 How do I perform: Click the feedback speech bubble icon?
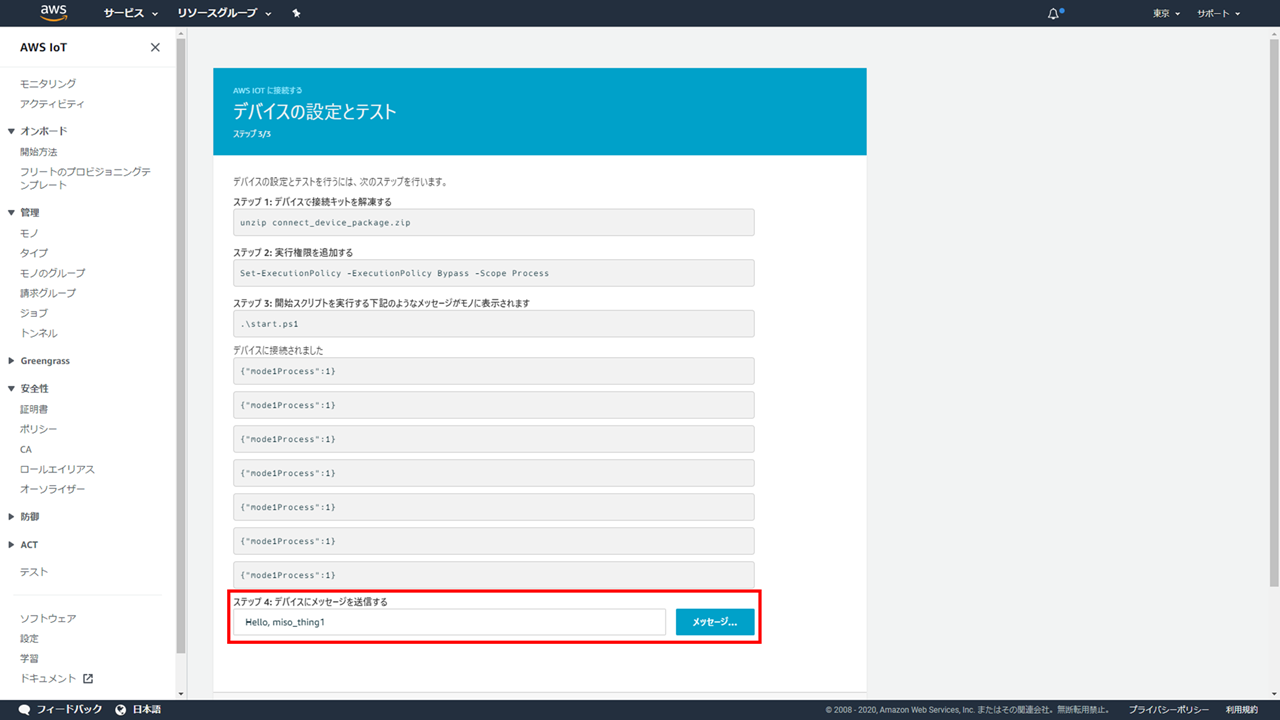click(x=24, y=709)
